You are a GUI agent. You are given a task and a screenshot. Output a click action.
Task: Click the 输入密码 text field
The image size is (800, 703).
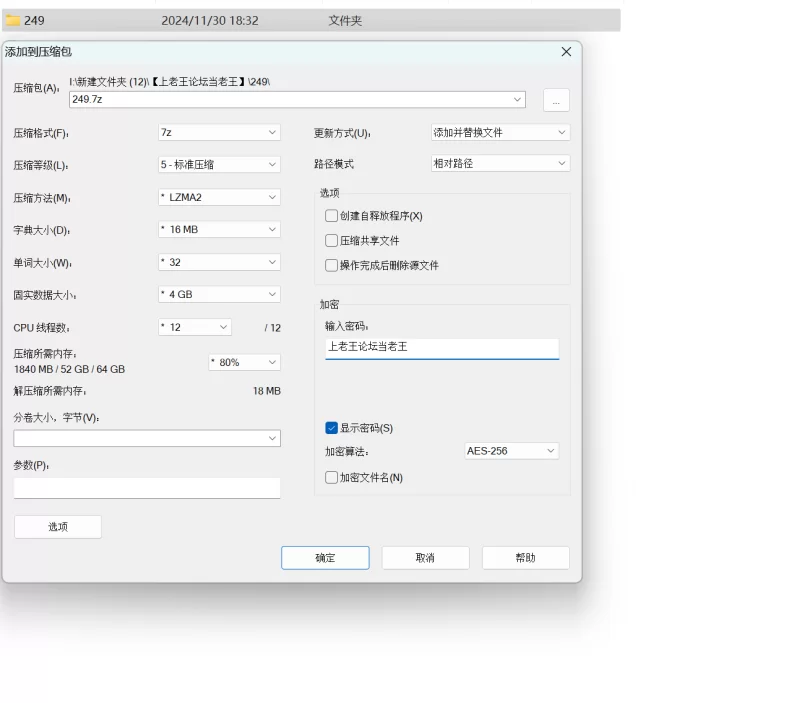coord(442,348)
